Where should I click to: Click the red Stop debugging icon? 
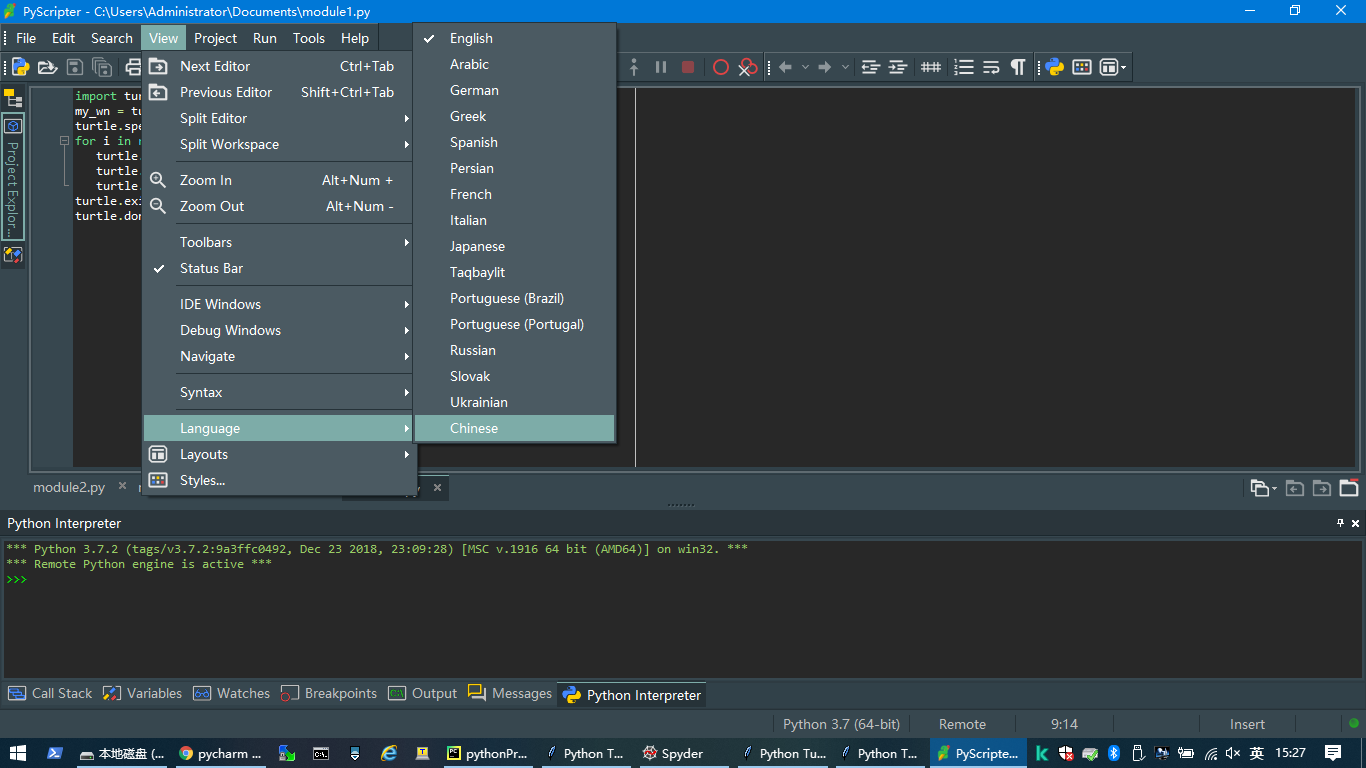[x=688, y=67]
